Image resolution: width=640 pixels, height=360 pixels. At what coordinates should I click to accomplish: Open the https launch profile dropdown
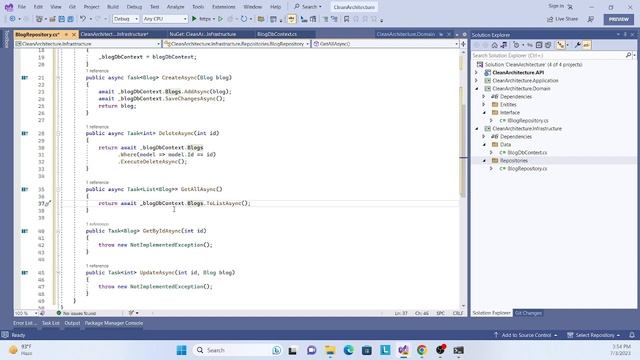pos(214,19)
